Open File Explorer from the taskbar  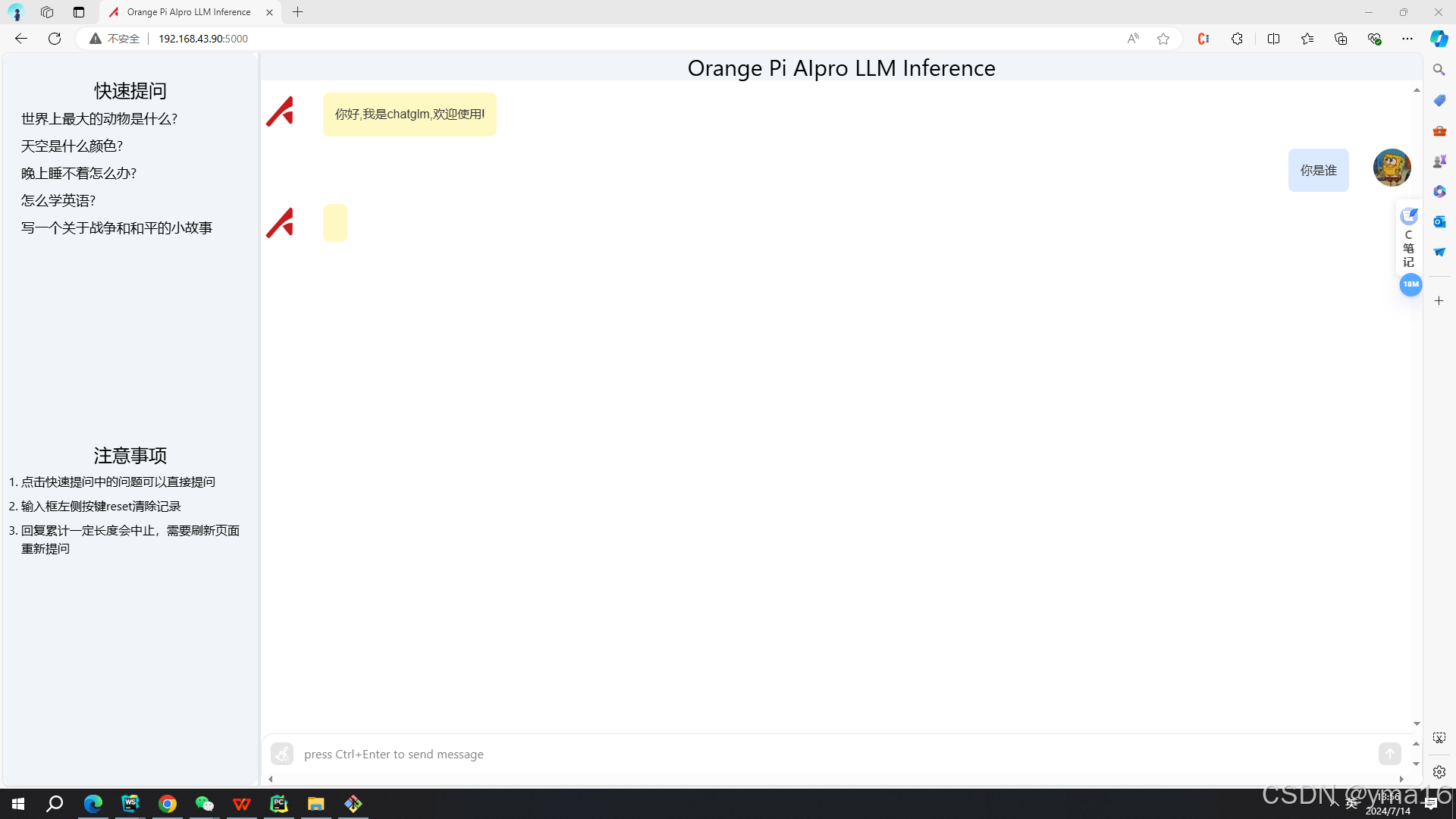[315, 804]
